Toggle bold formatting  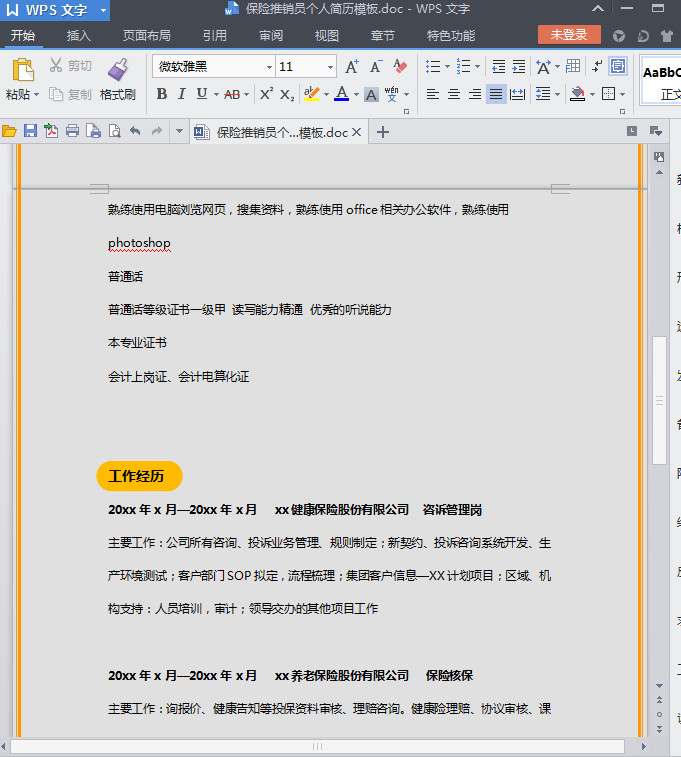(162, 94)
